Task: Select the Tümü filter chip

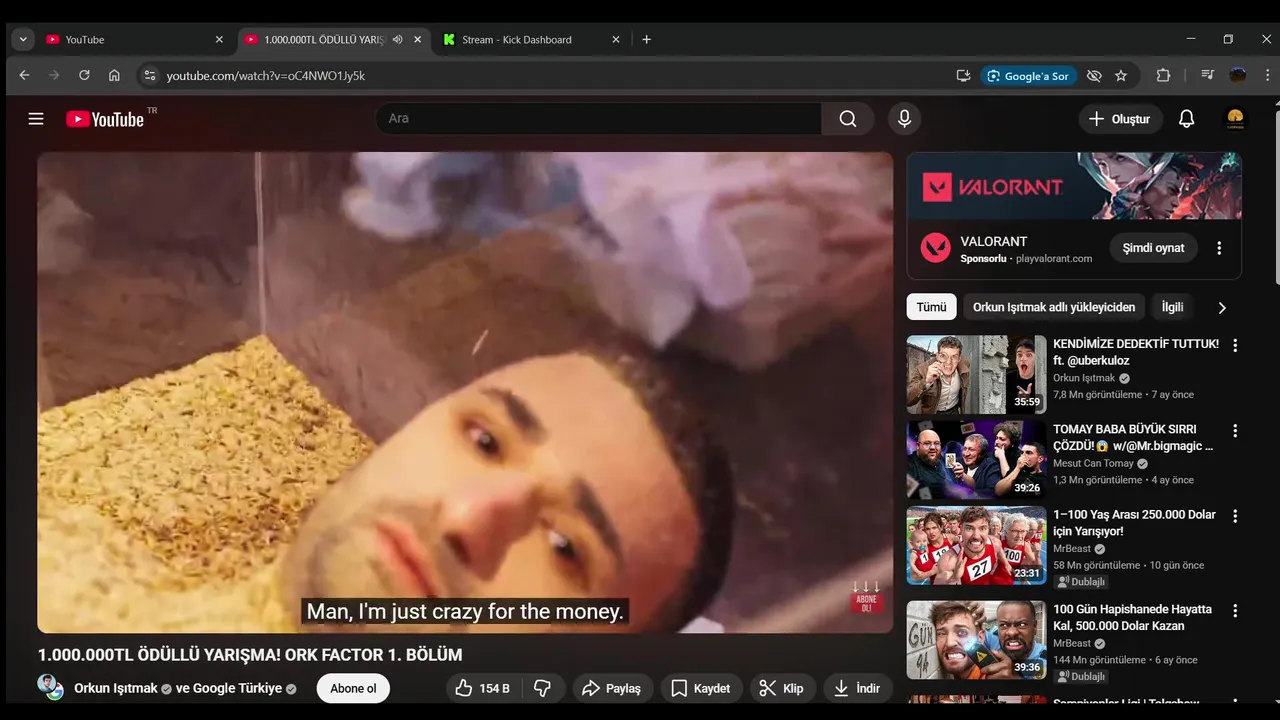Action: [x=931, y=307]
